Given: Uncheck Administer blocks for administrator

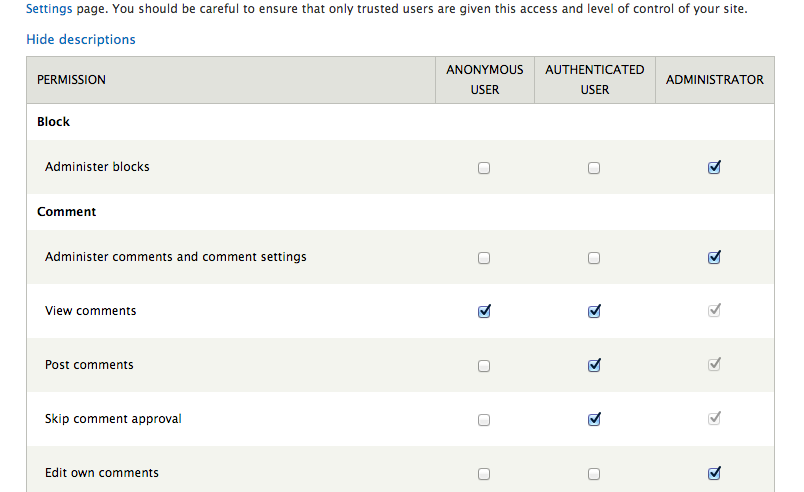Looking at the screenshot, I should (714, 168).
